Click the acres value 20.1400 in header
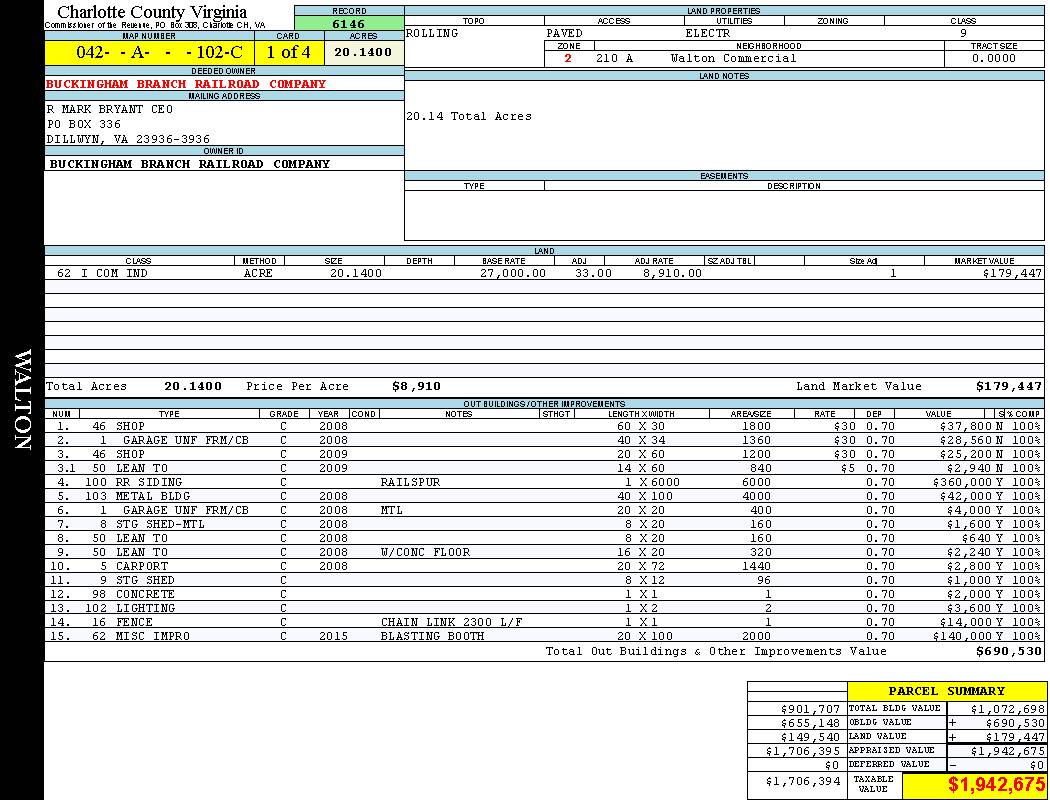Viewport: 1050px width, 800px height. (363, 52)
